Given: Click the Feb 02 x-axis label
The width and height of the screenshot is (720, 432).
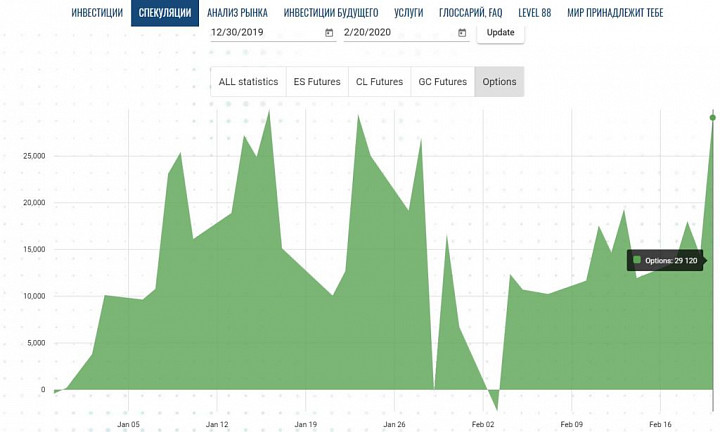Looking at the screenshot, I should click(483, 424).
